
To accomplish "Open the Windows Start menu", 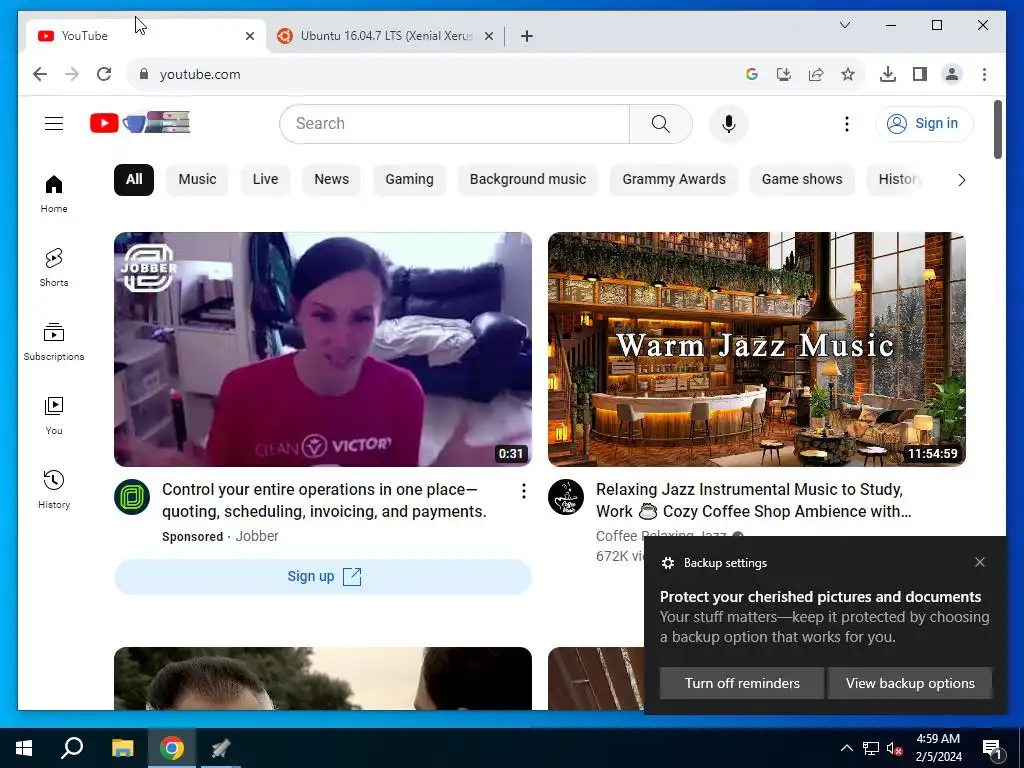I will (24, 748).
